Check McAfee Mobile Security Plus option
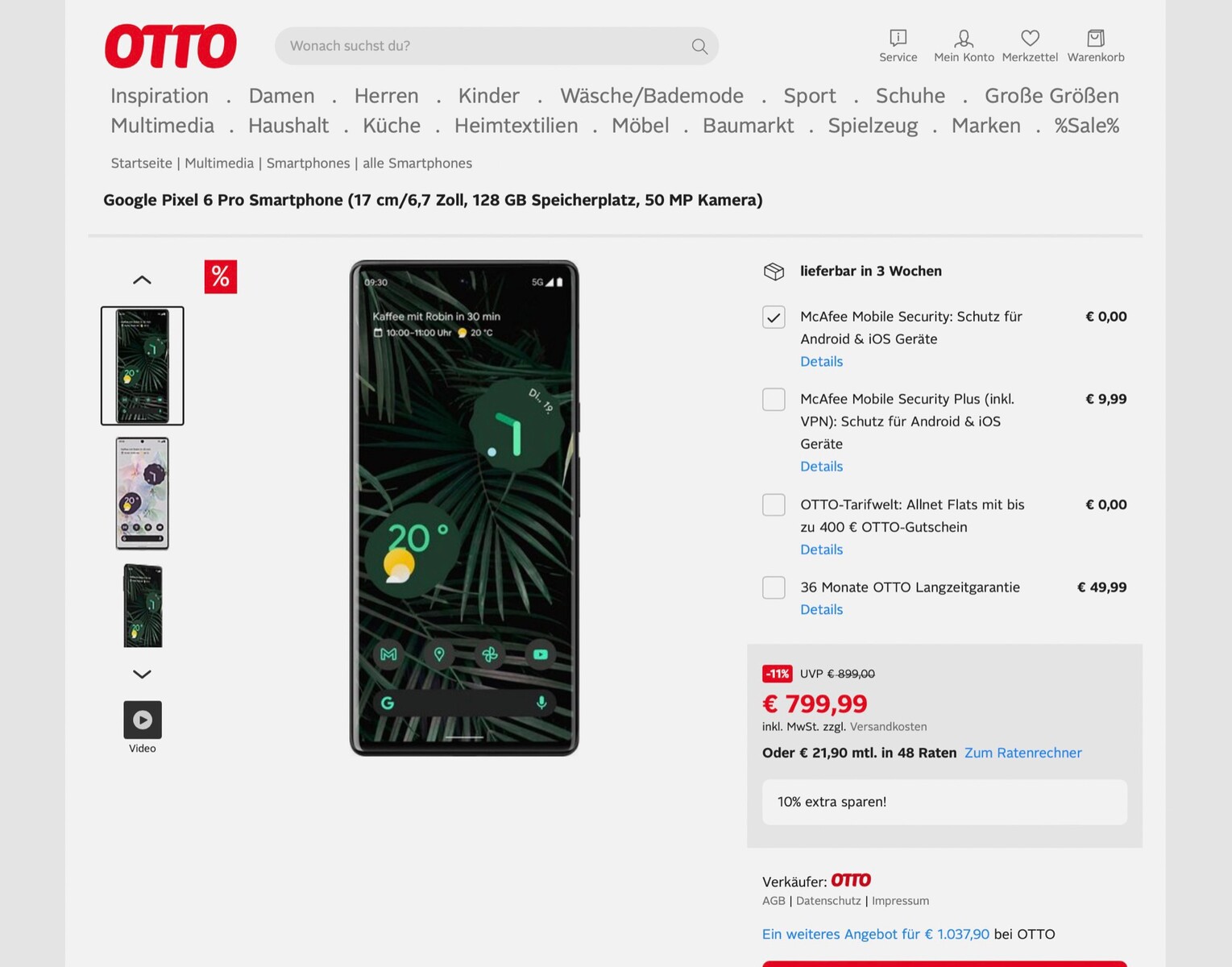Viewport: 1232px width, 967px height. [774, 400]
